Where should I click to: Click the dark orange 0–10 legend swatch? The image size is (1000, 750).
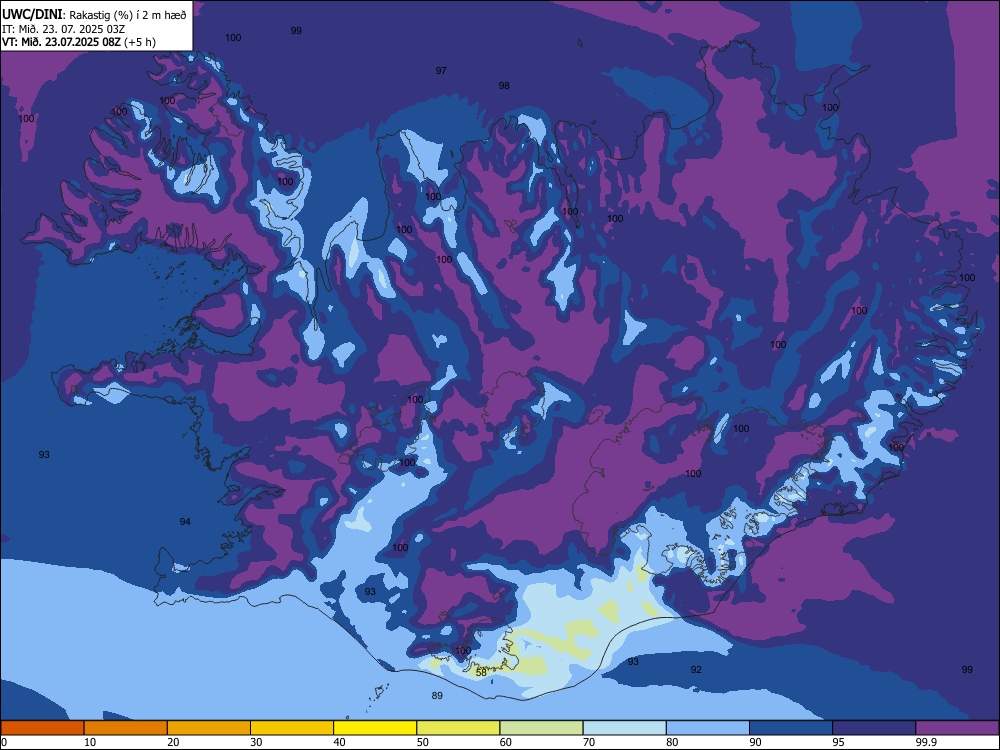point(42,728)
